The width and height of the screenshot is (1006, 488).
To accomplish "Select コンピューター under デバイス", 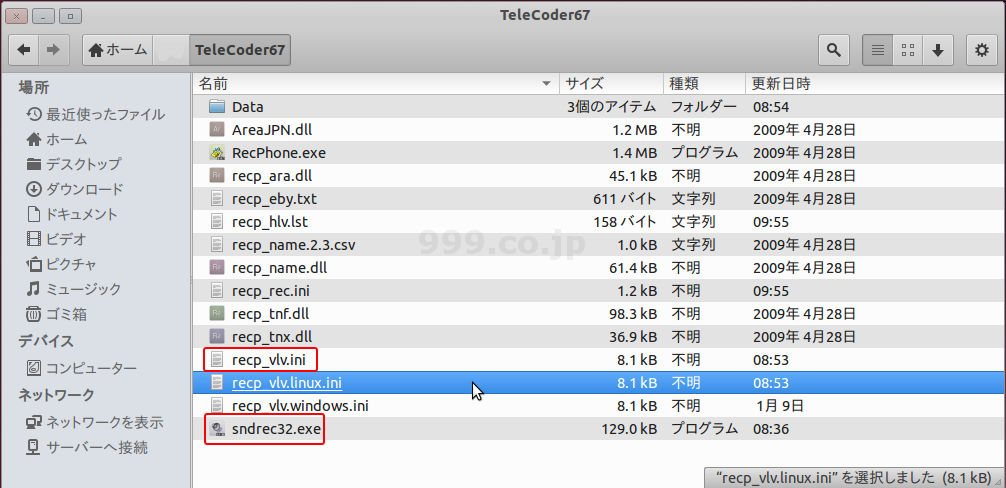I will click(81, 368).
